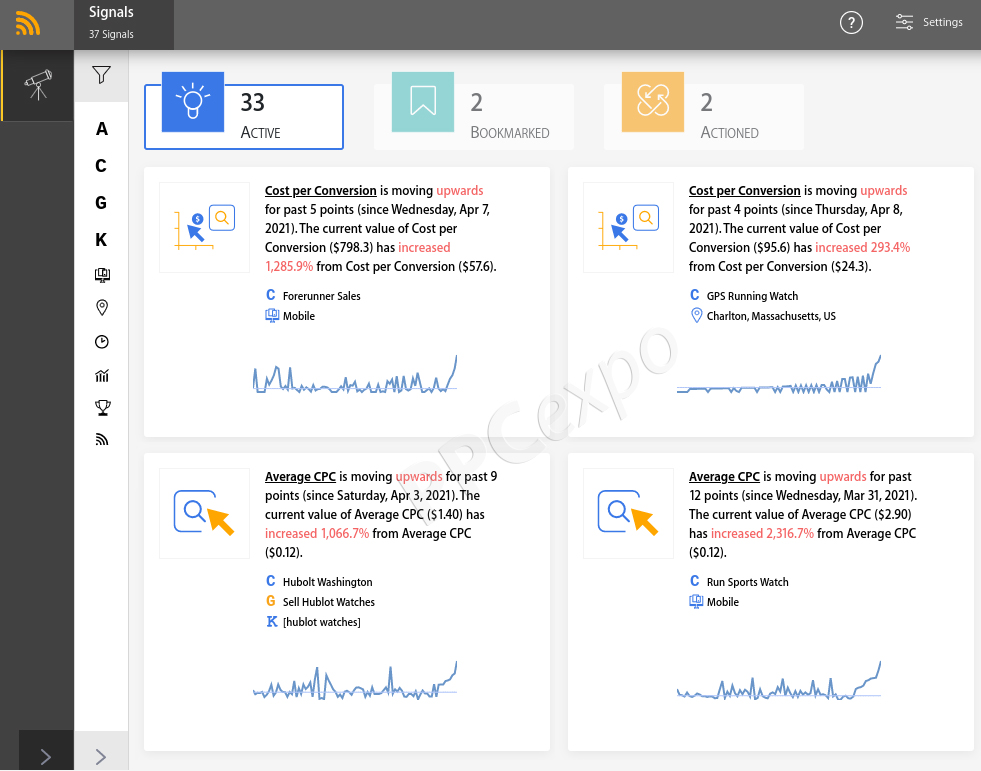Viewport: 981px width, 771px height.
Task: Click sparkline chart in Run Sports Watch card
Action: [779, 681]
